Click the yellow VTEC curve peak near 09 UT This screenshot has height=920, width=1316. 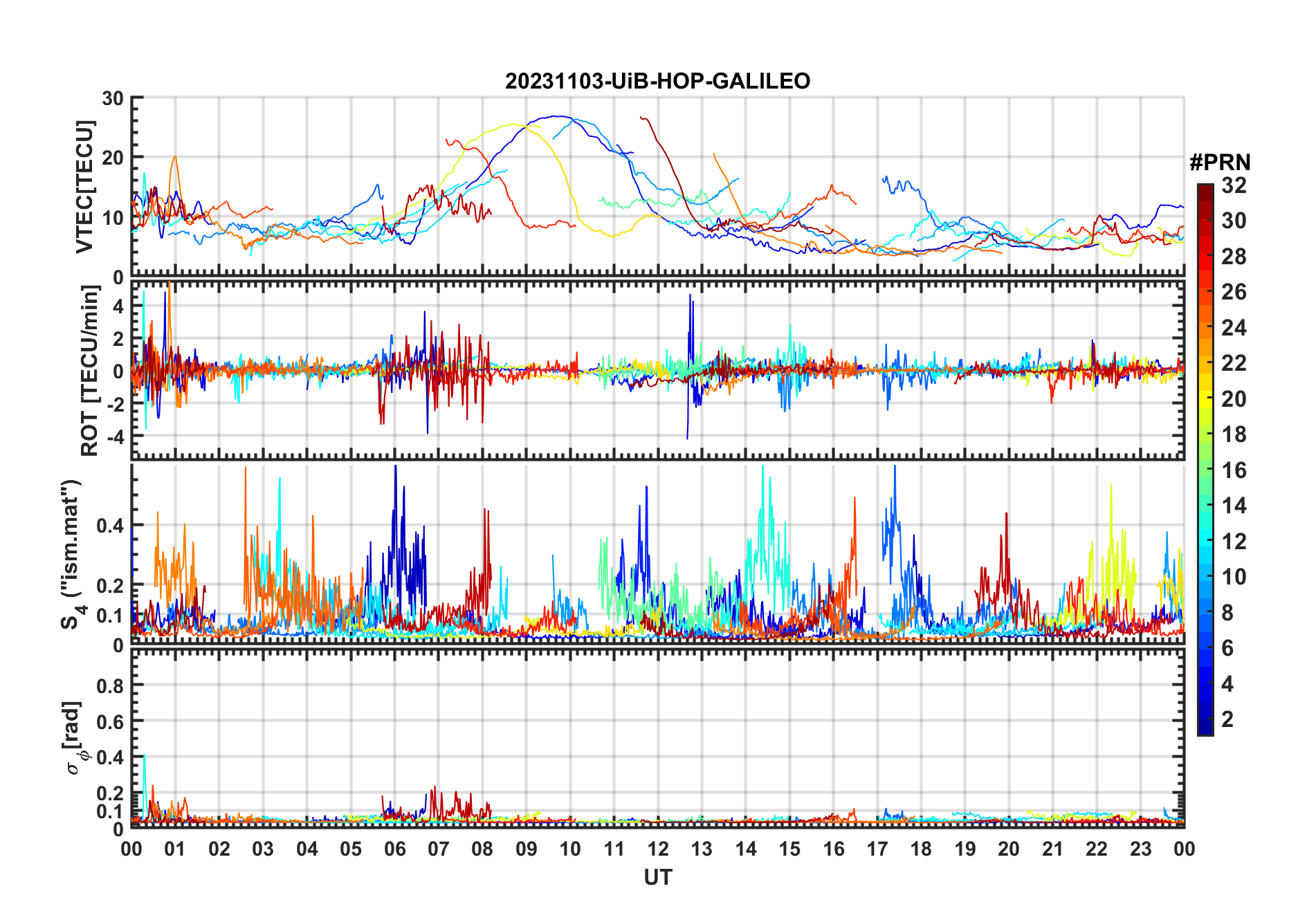[514, 125]
